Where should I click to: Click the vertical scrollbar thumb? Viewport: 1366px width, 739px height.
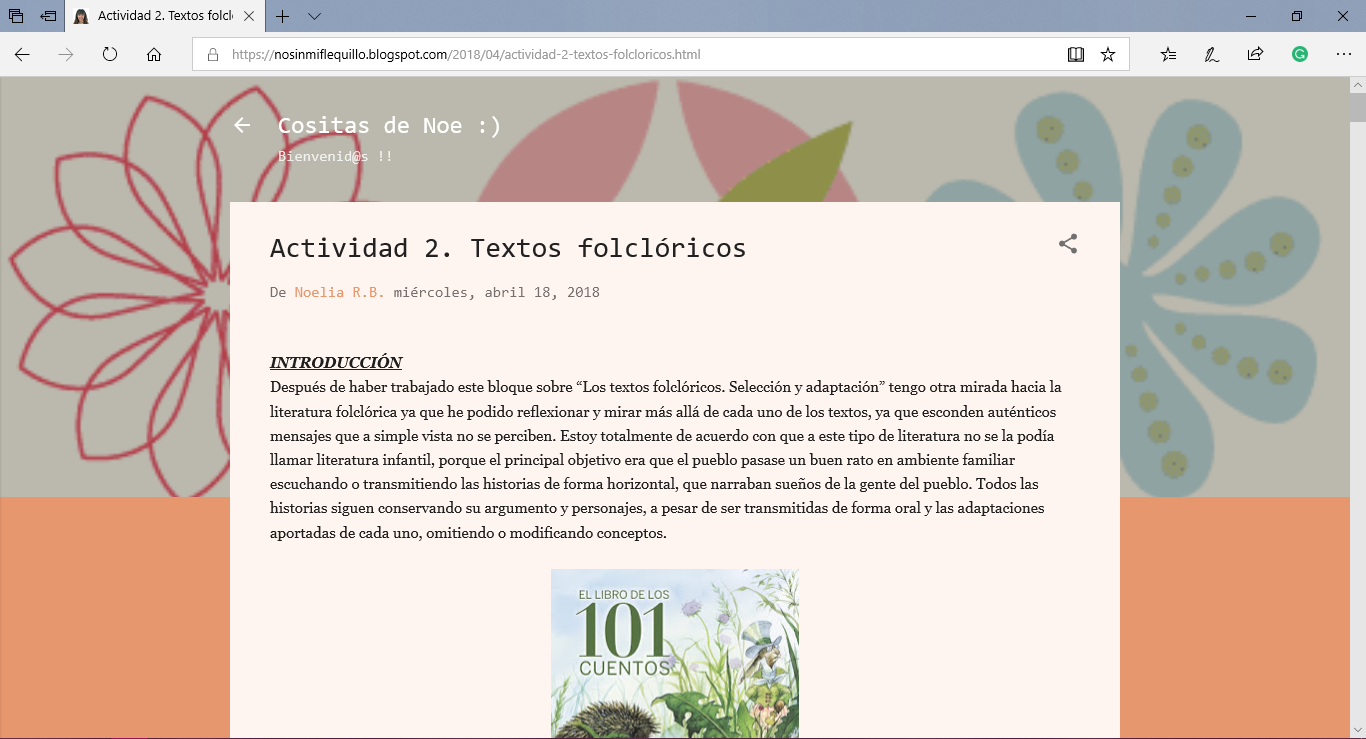[1358, 107]
